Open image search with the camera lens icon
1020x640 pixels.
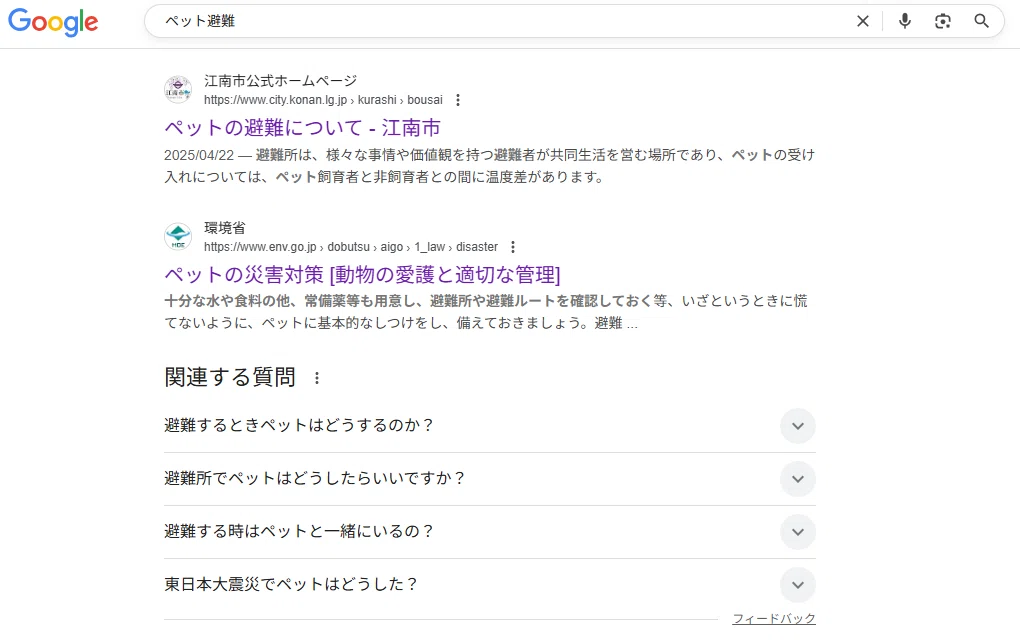coord(943,21)
